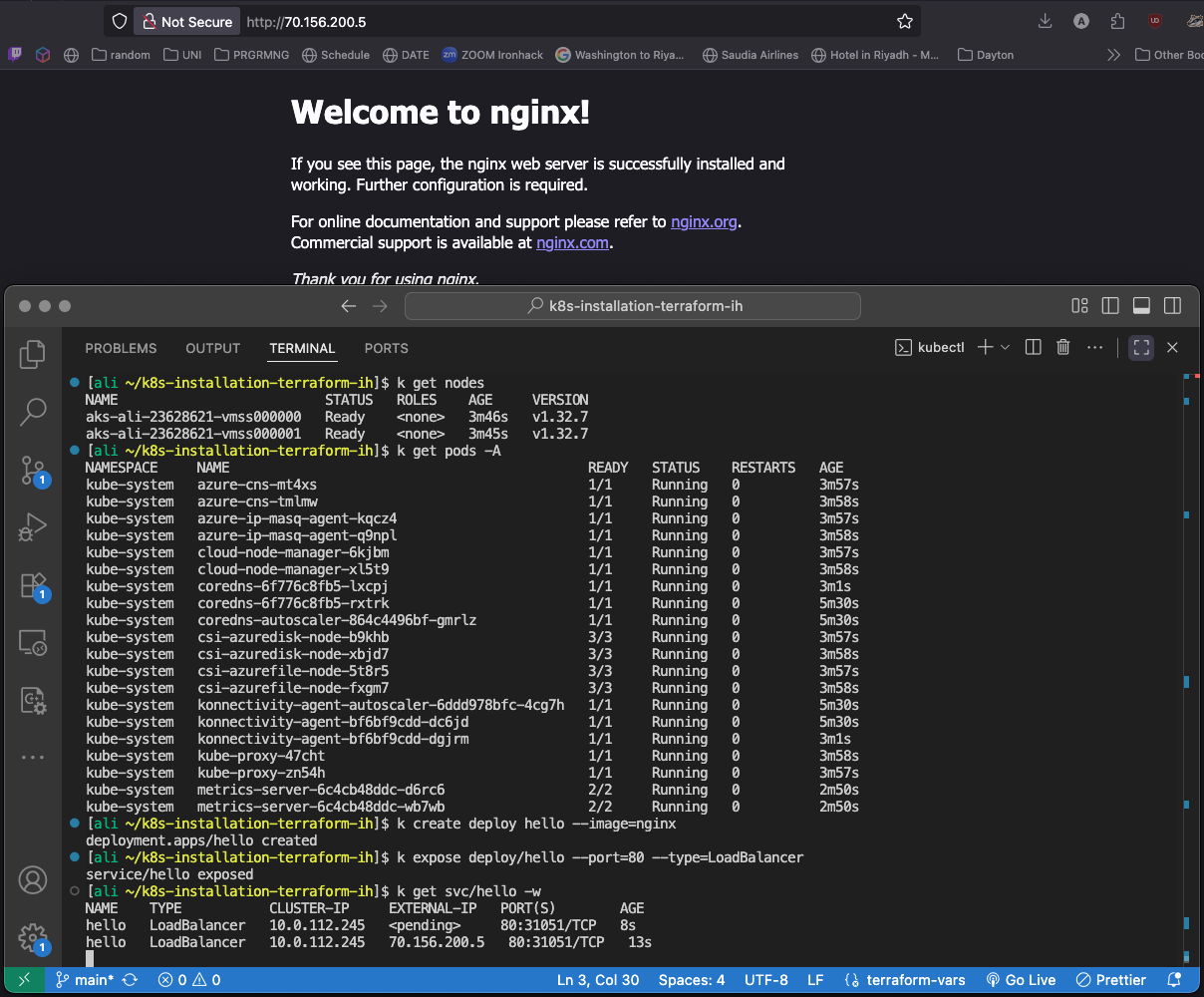Click Go Live in the status bar

(x=1021, y=980)
